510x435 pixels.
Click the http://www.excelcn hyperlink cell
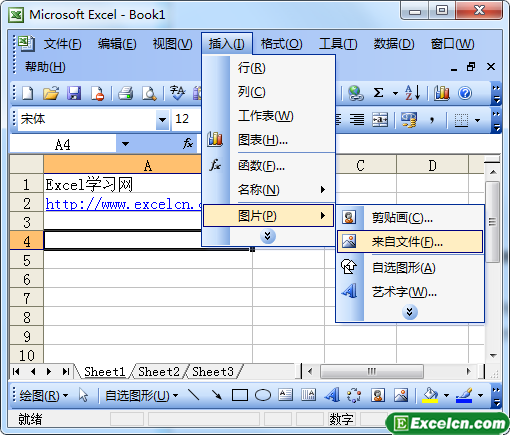pos(123,204)
